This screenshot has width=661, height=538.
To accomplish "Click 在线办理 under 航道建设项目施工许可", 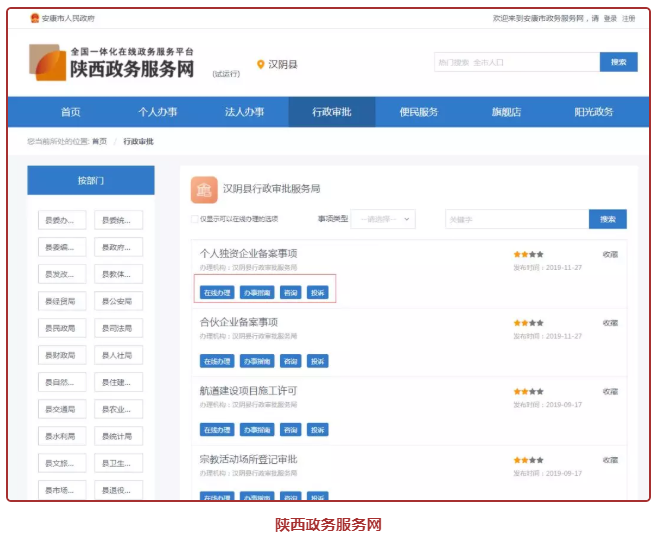I will point(217,430).
